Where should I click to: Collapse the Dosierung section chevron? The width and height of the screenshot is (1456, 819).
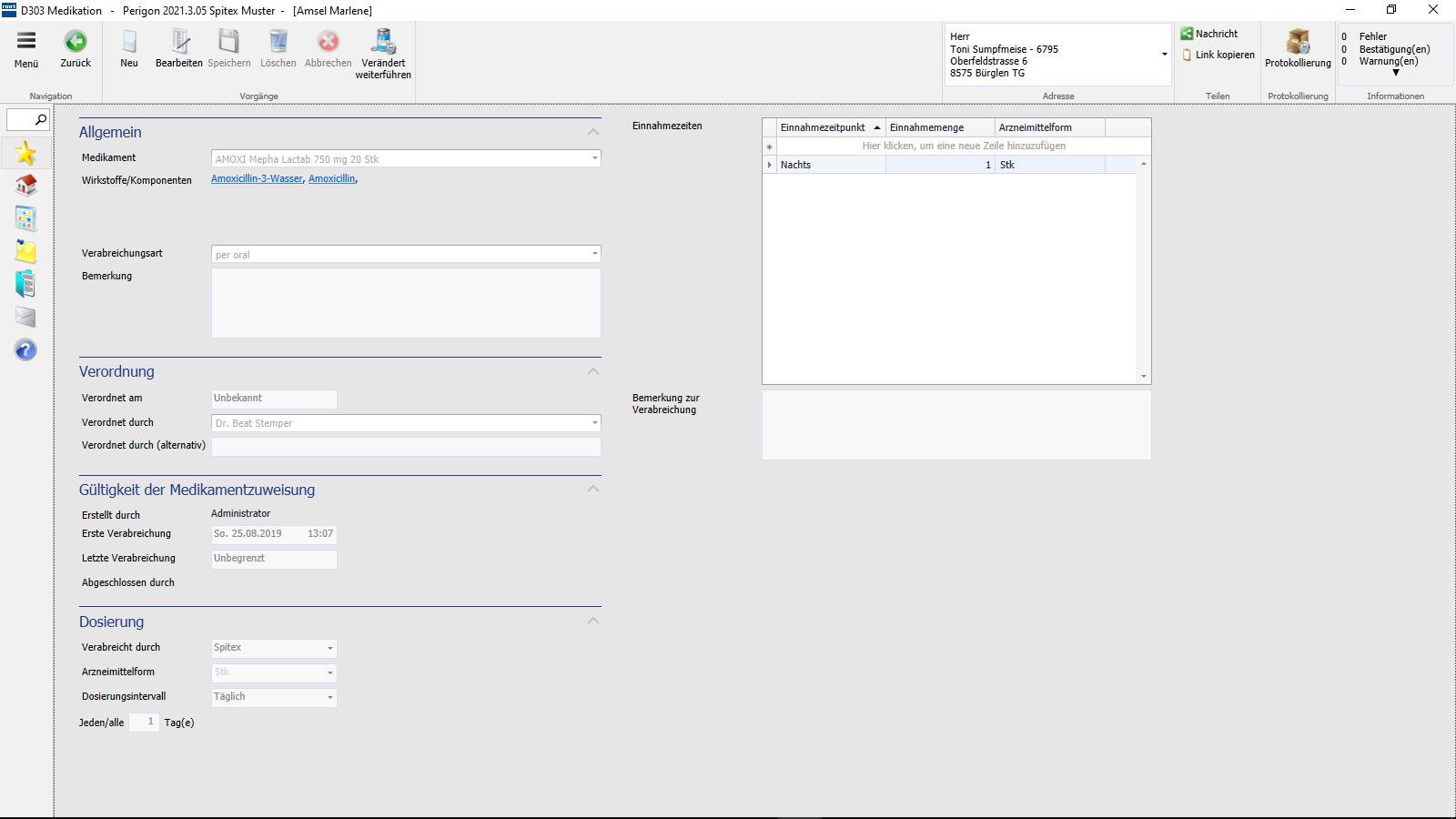pyautogui.click(x=593, y=622)
